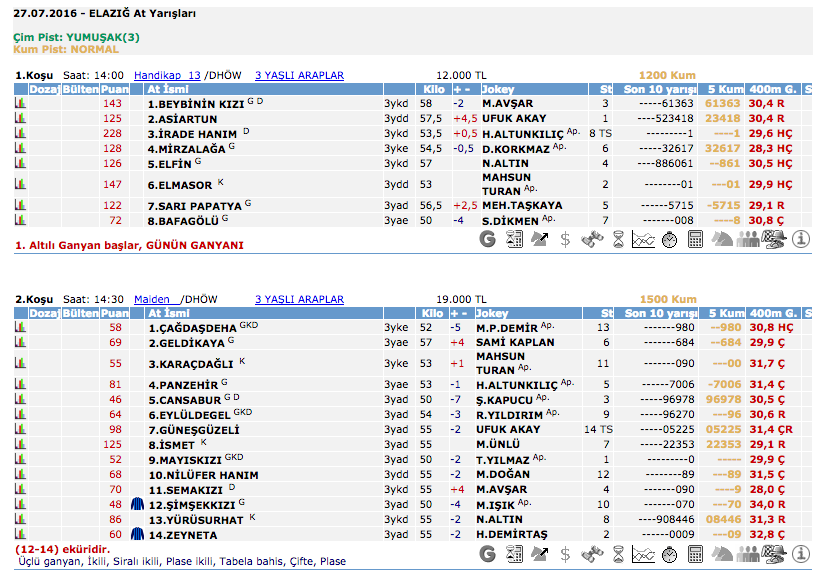Click the G icon under race 1
Viewport: 832px width, 588px height.
coord(488,239)
